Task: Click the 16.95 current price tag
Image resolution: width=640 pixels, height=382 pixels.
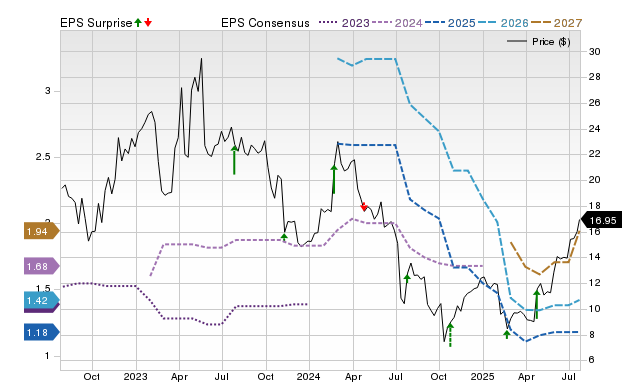Action: coord(601,220)
